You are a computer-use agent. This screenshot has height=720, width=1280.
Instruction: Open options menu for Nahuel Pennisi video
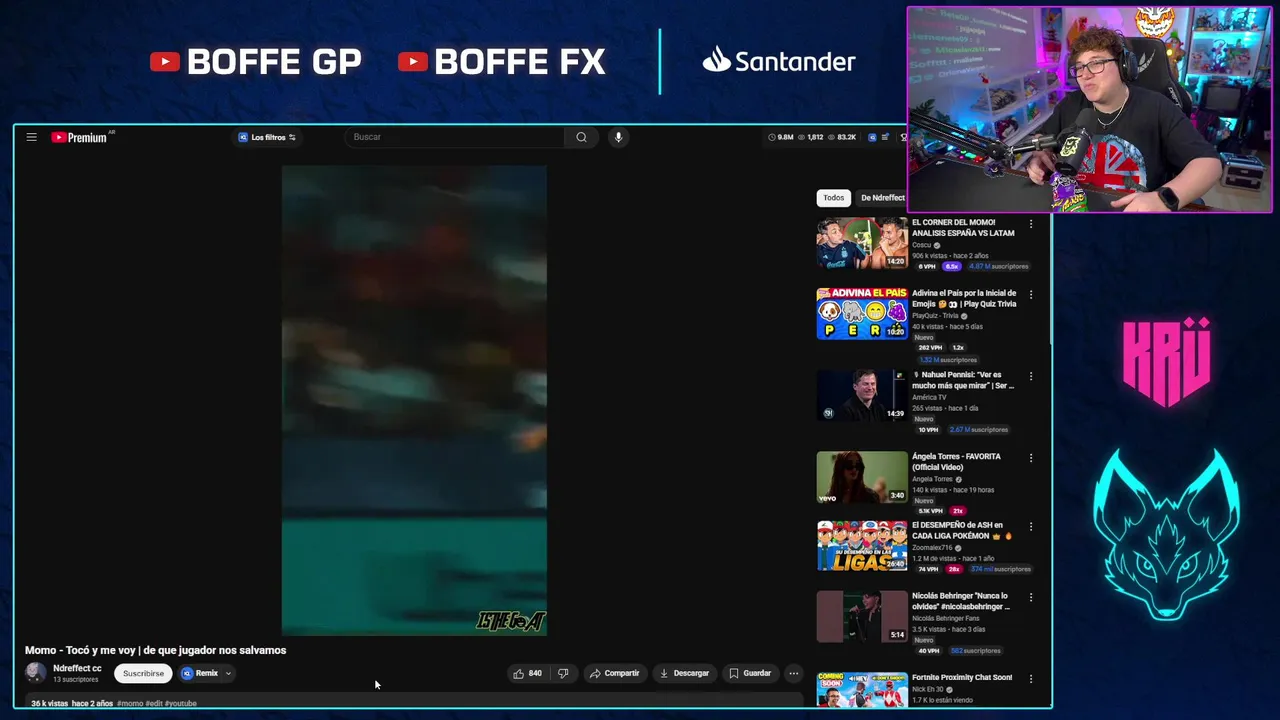tap(1031, 376)
